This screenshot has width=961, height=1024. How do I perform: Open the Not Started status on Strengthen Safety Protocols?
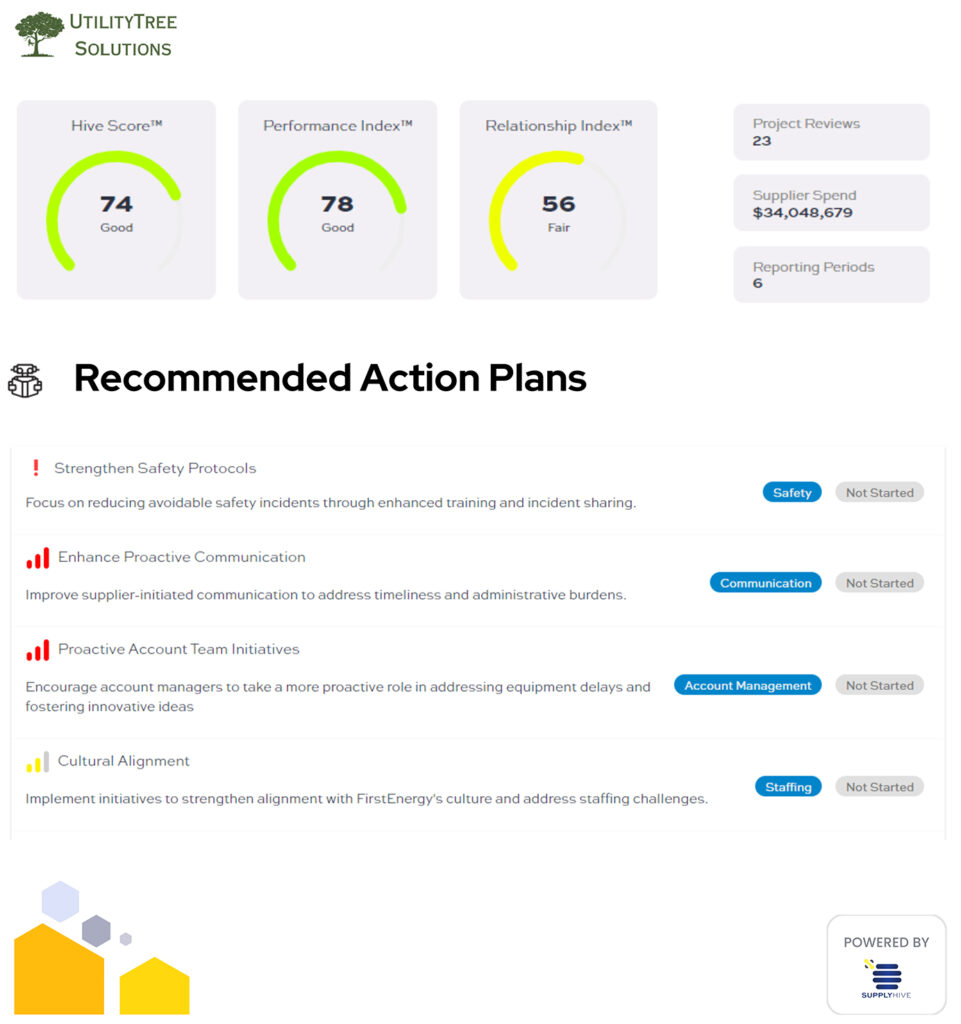(879, 492)
